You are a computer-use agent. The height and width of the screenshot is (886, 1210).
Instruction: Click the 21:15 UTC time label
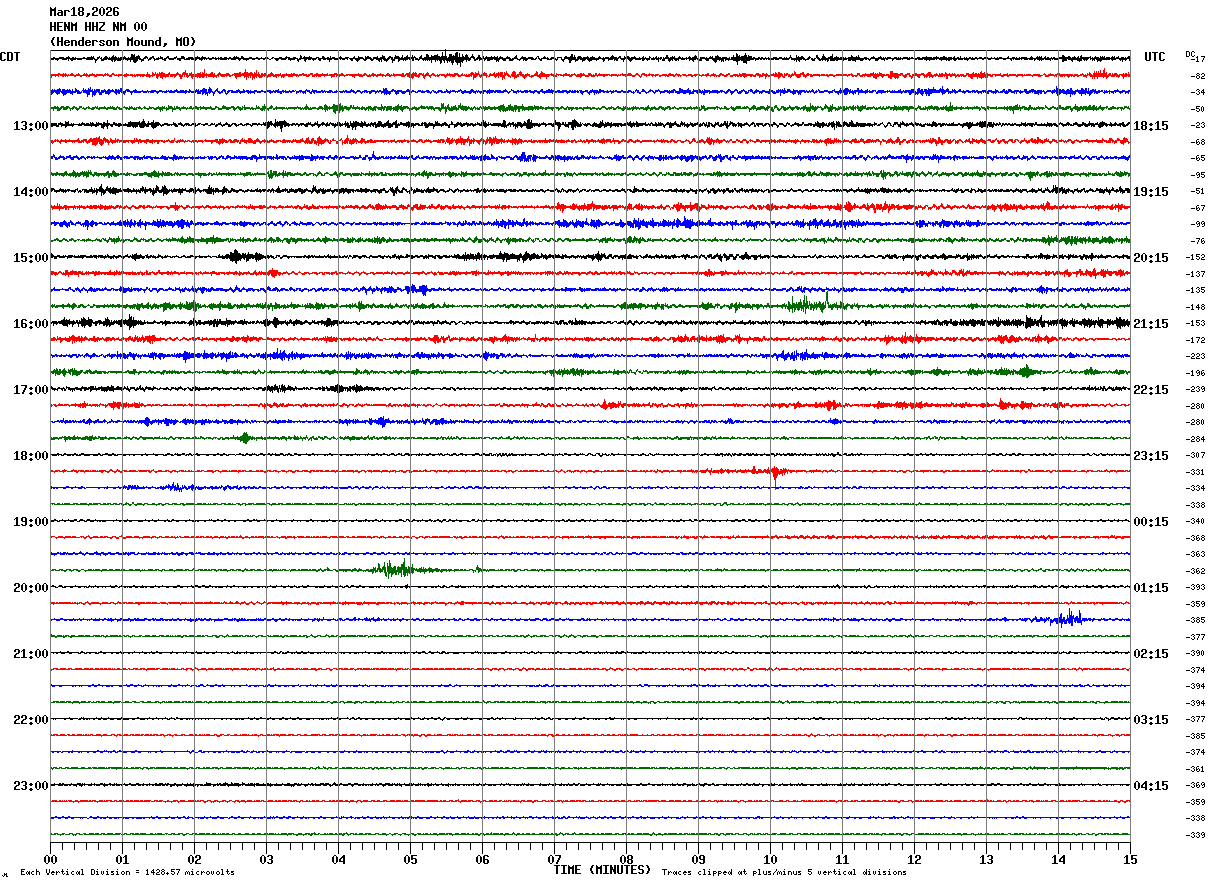coord(1151,324)
